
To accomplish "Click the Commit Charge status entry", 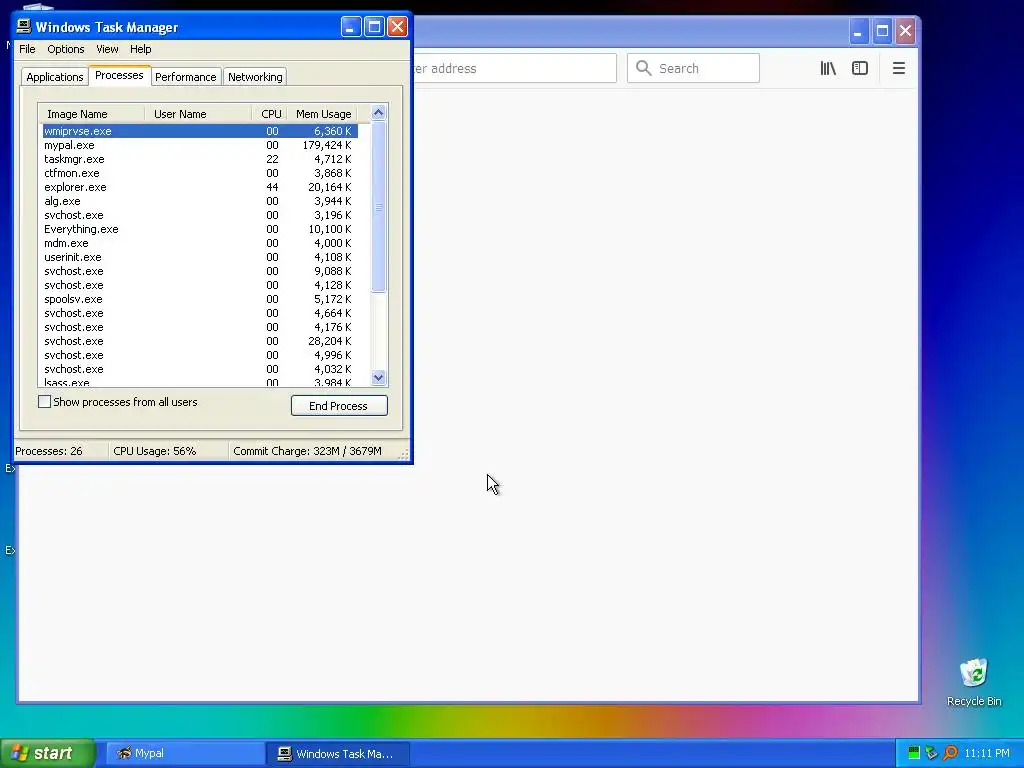I will click(308, 451).
